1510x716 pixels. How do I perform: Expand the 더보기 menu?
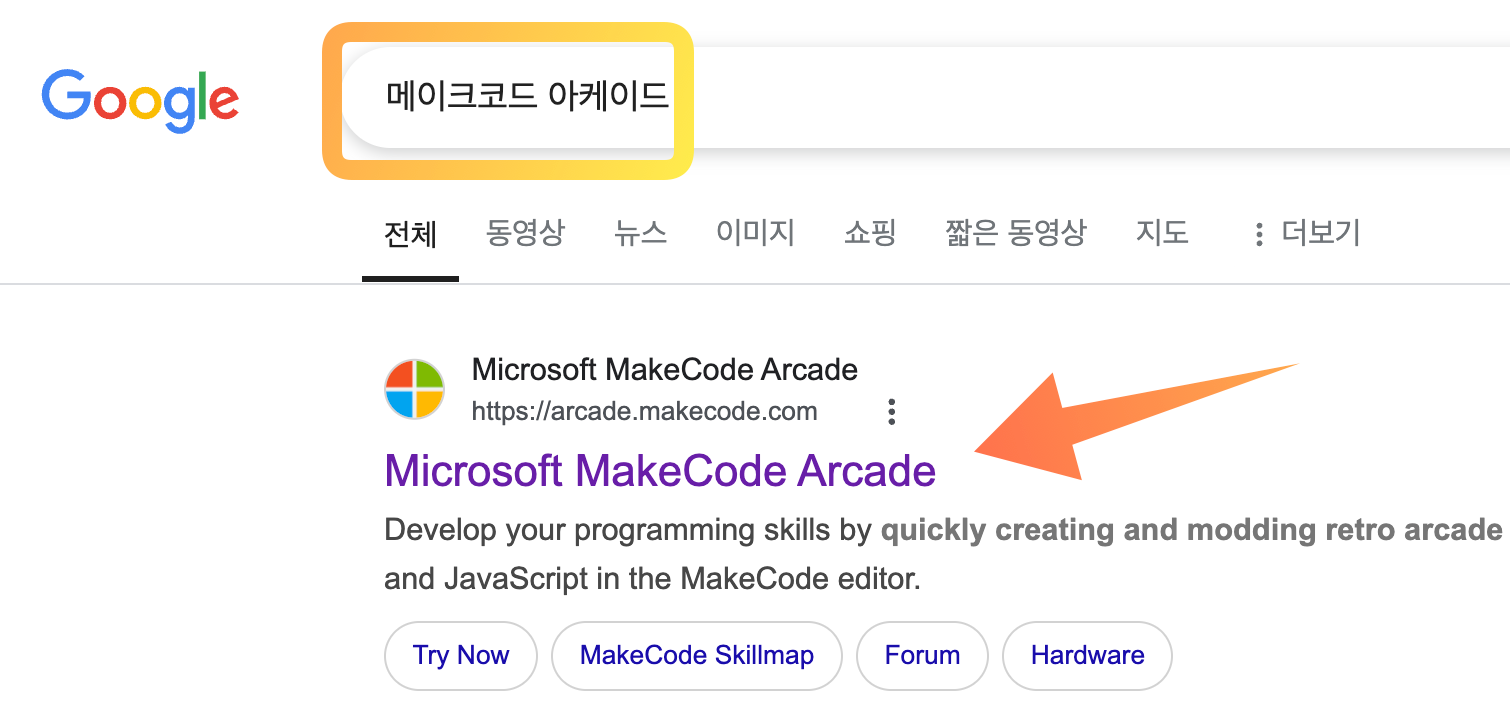point(1306,234)
